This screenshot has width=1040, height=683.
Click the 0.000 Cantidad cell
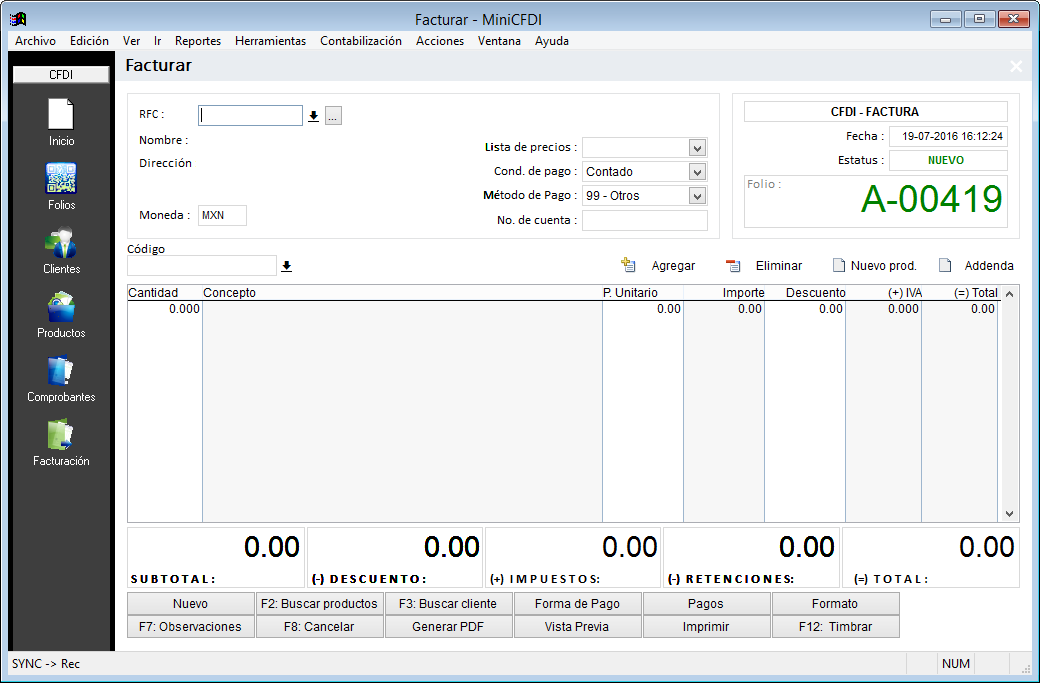click(x=164, y=309)
